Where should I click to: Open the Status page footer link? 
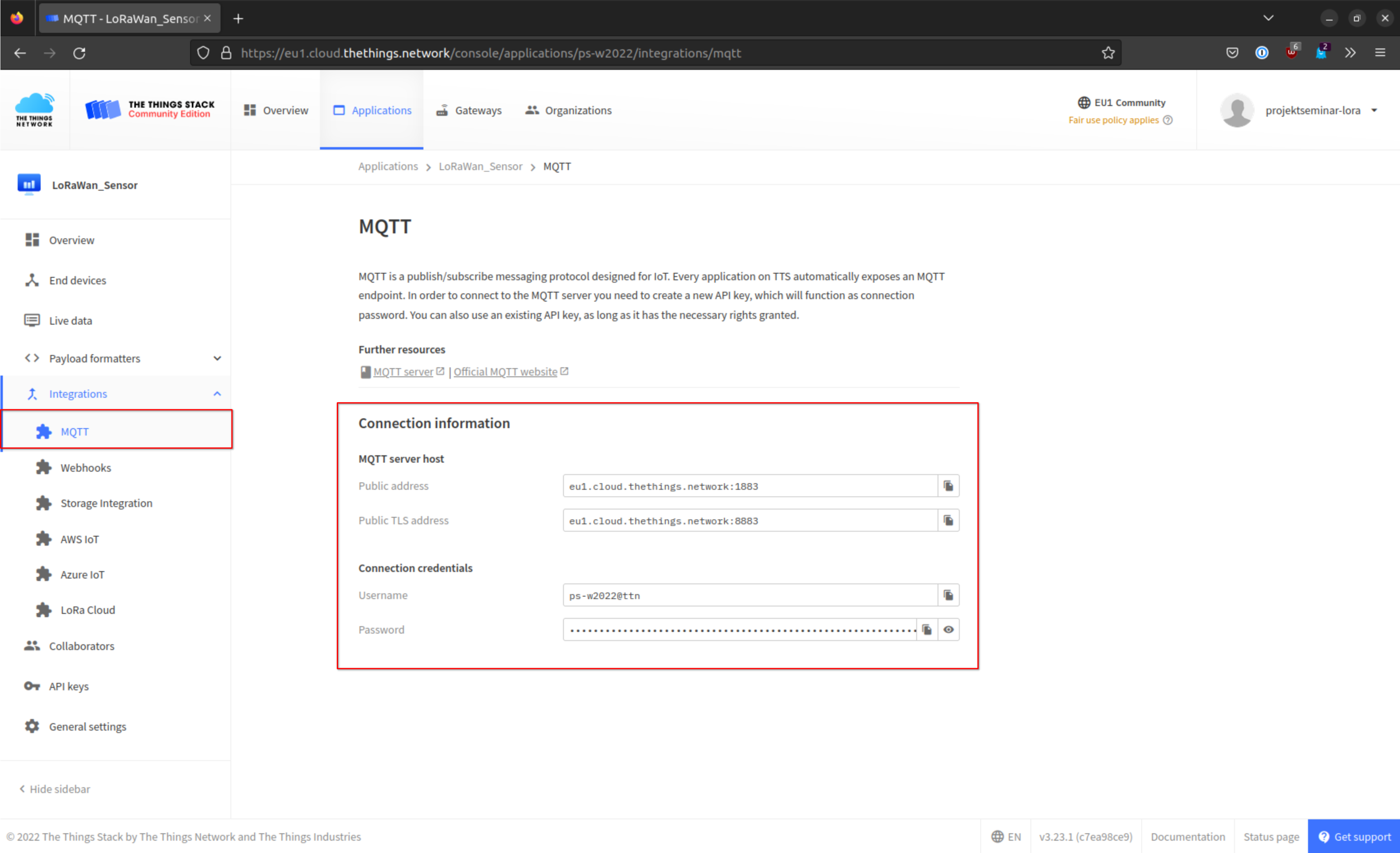1271,837
